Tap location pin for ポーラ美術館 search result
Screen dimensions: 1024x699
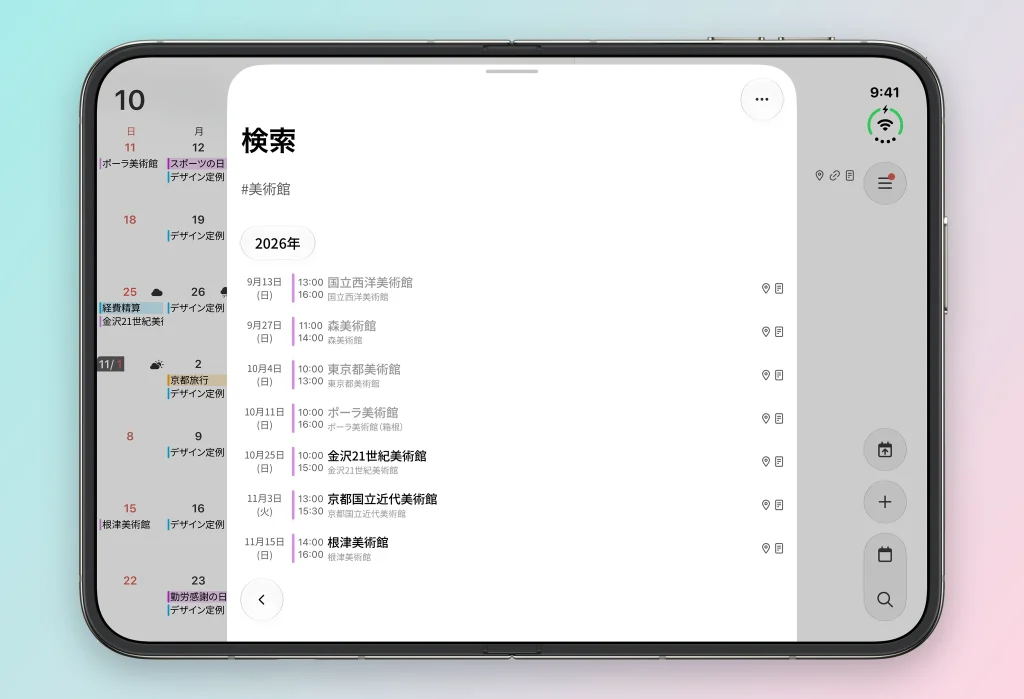(x=765, y=418)
